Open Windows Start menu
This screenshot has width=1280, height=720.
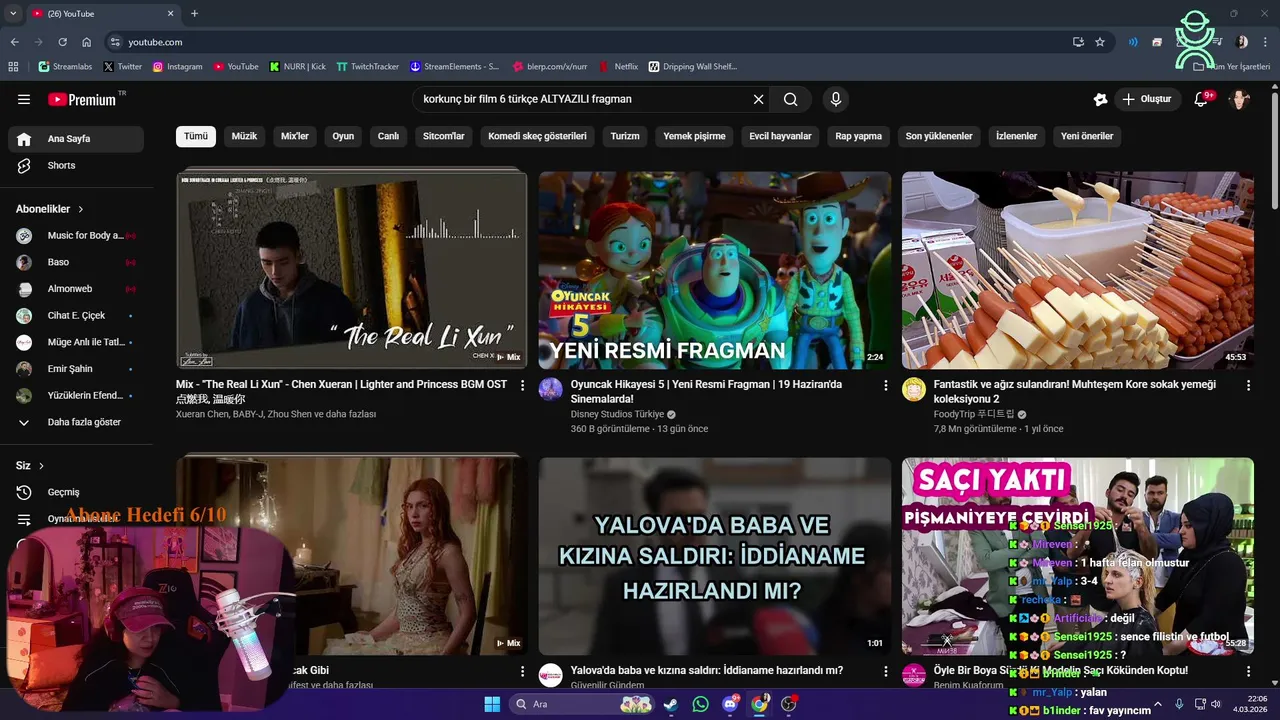(x=492, y=704)
